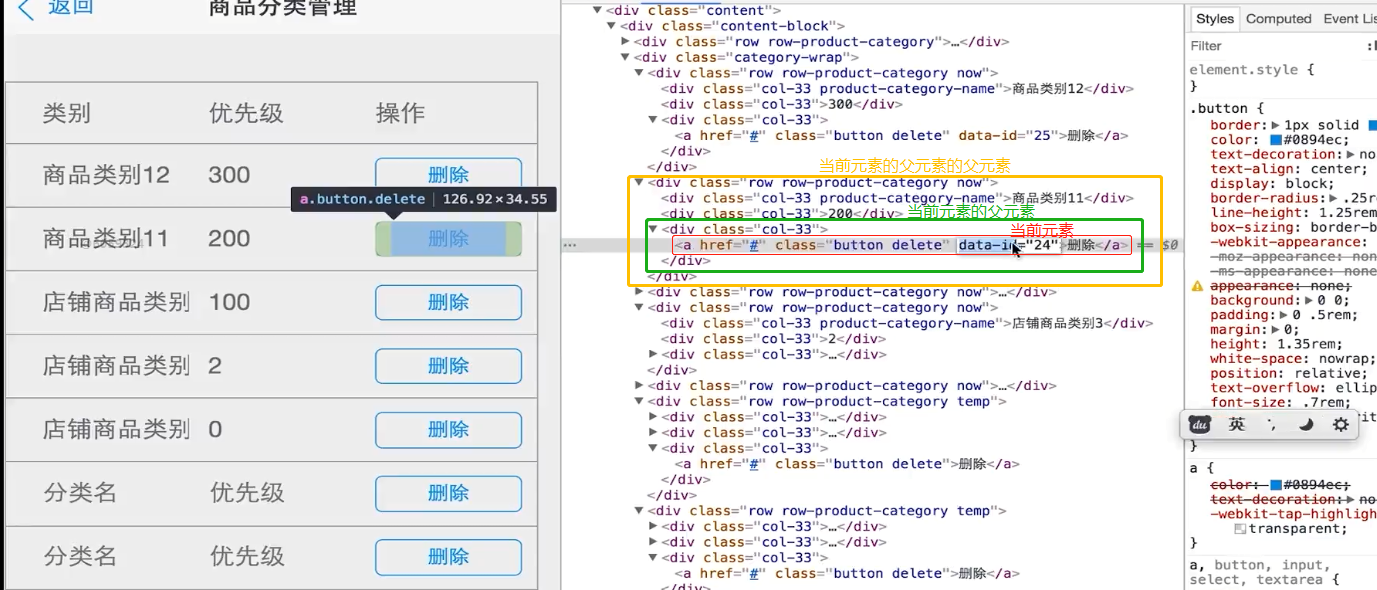
Task: Click struck-through color swatch in 'a' rule
Action: click(1276, 485)
